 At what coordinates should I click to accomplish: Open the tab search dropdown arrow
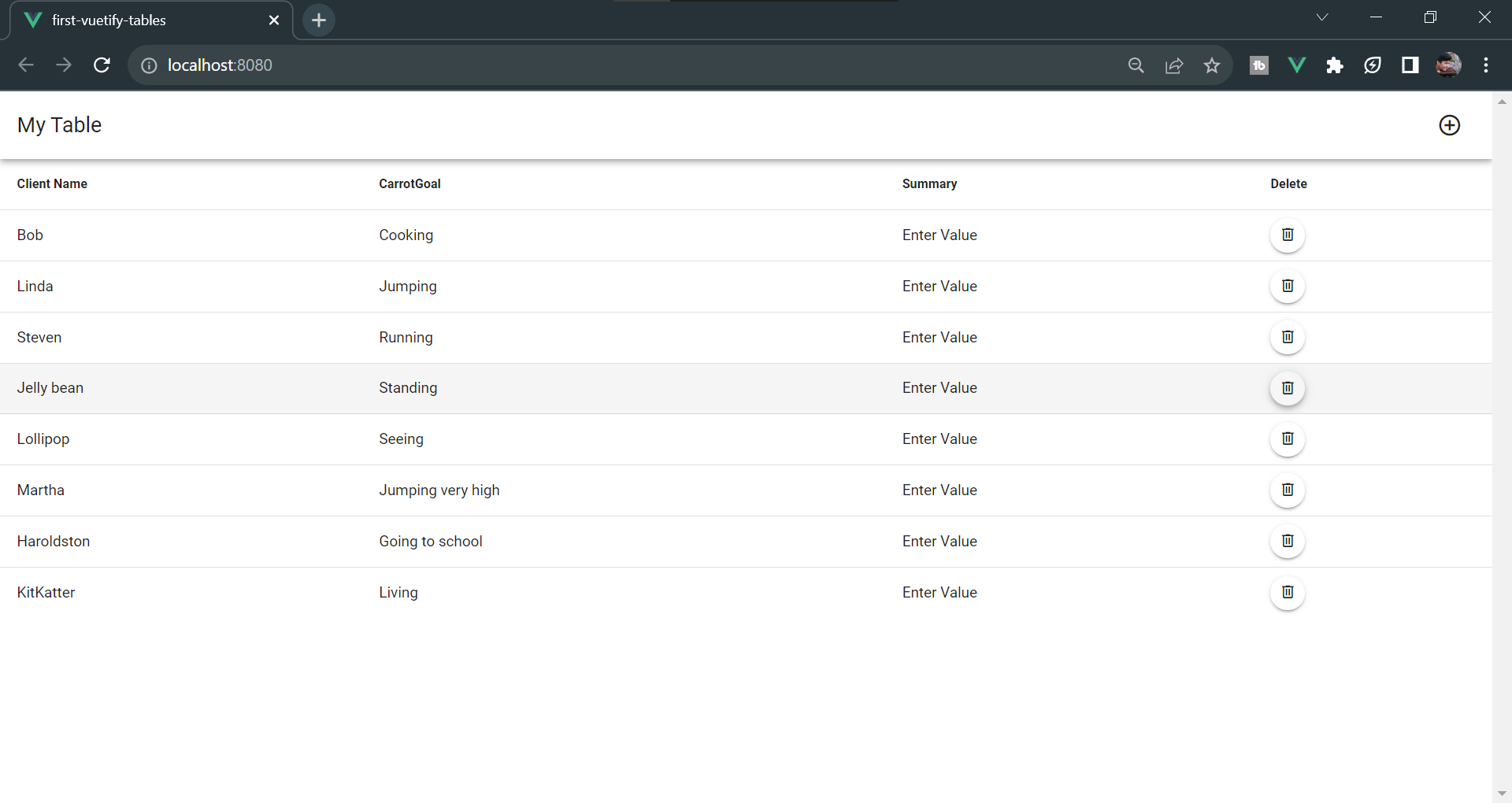[x=1322, y=17]
